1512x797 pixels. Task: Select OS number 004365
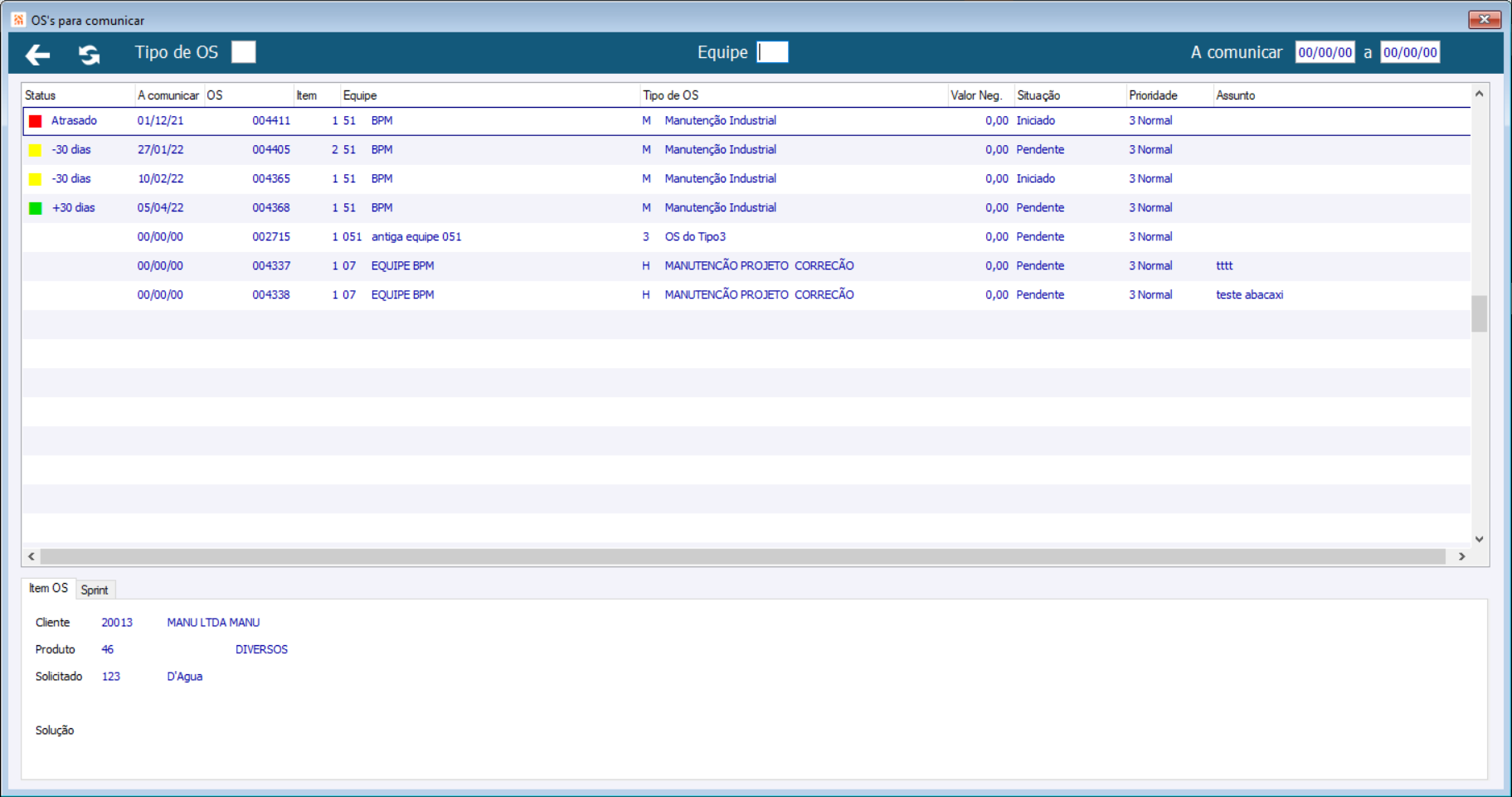pos(271,179)
